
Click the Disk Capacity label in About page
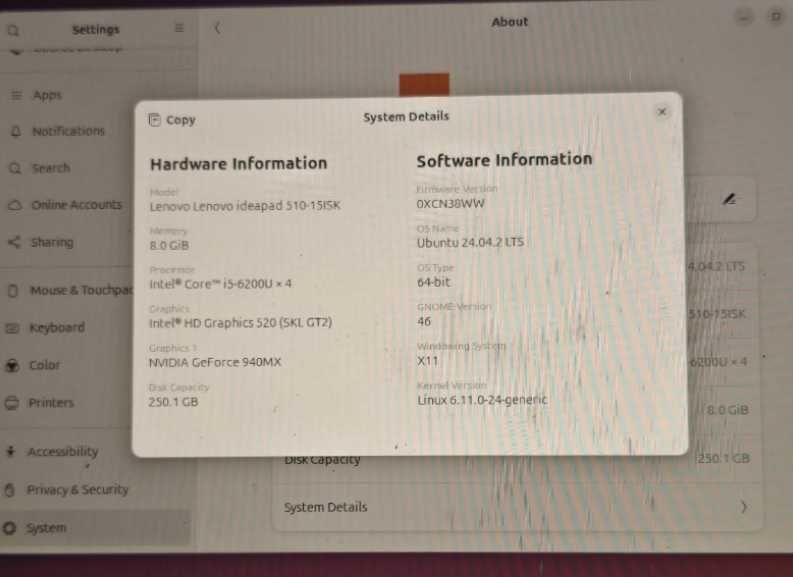click(322, 460)
